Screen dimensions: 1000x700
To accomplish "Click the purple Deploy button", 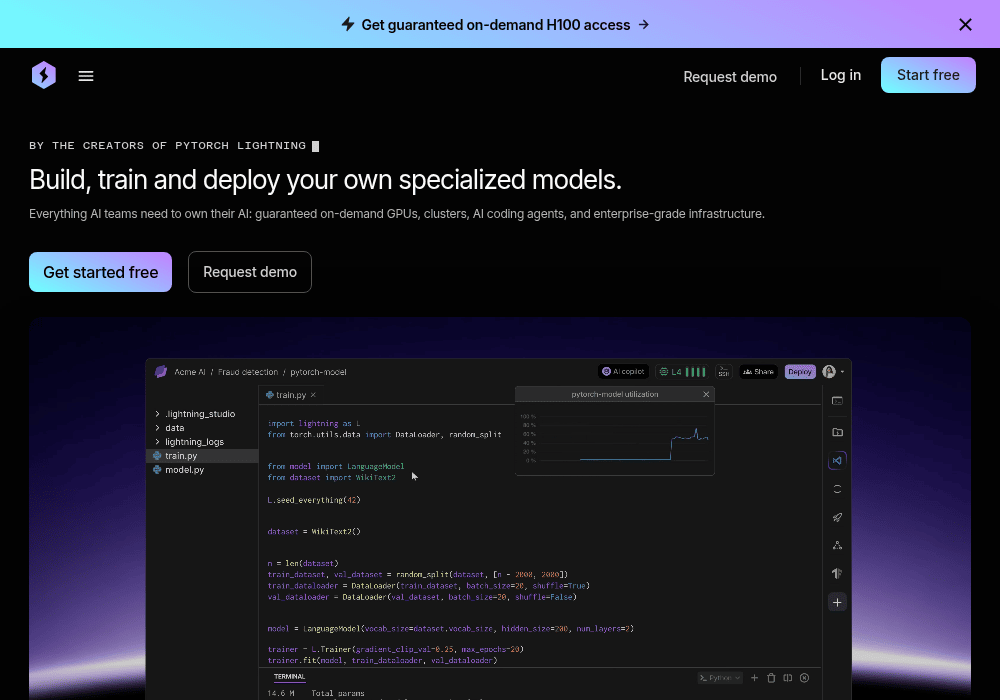I will (x=800, y=372).
